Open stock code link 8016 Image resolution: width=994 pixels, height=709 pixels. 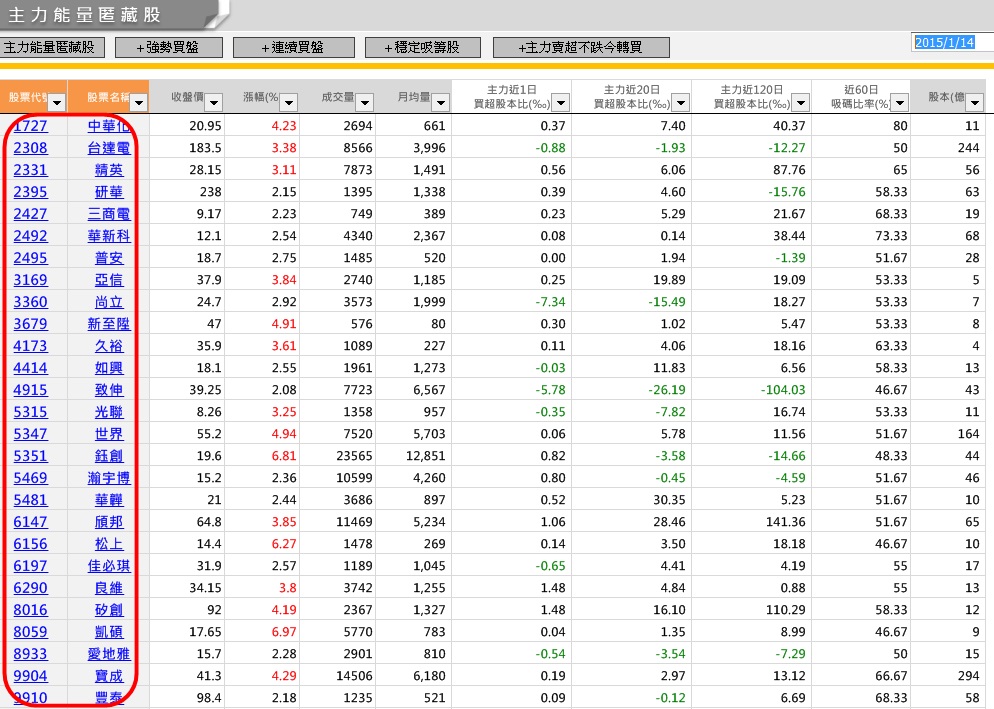pyautogui.click(x=30, y=609)
